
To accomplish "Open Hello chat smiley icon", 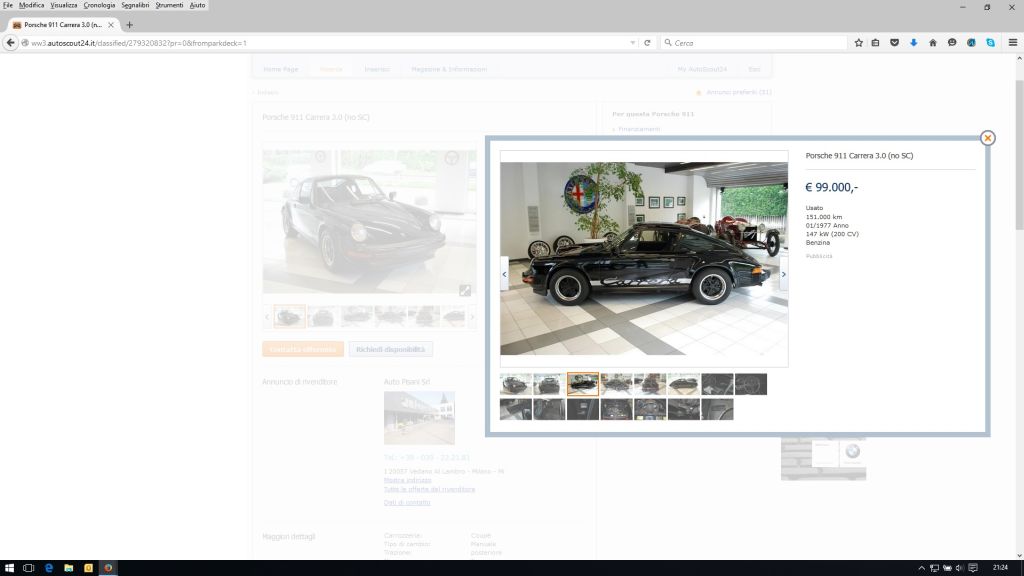I will click(952, 42).
